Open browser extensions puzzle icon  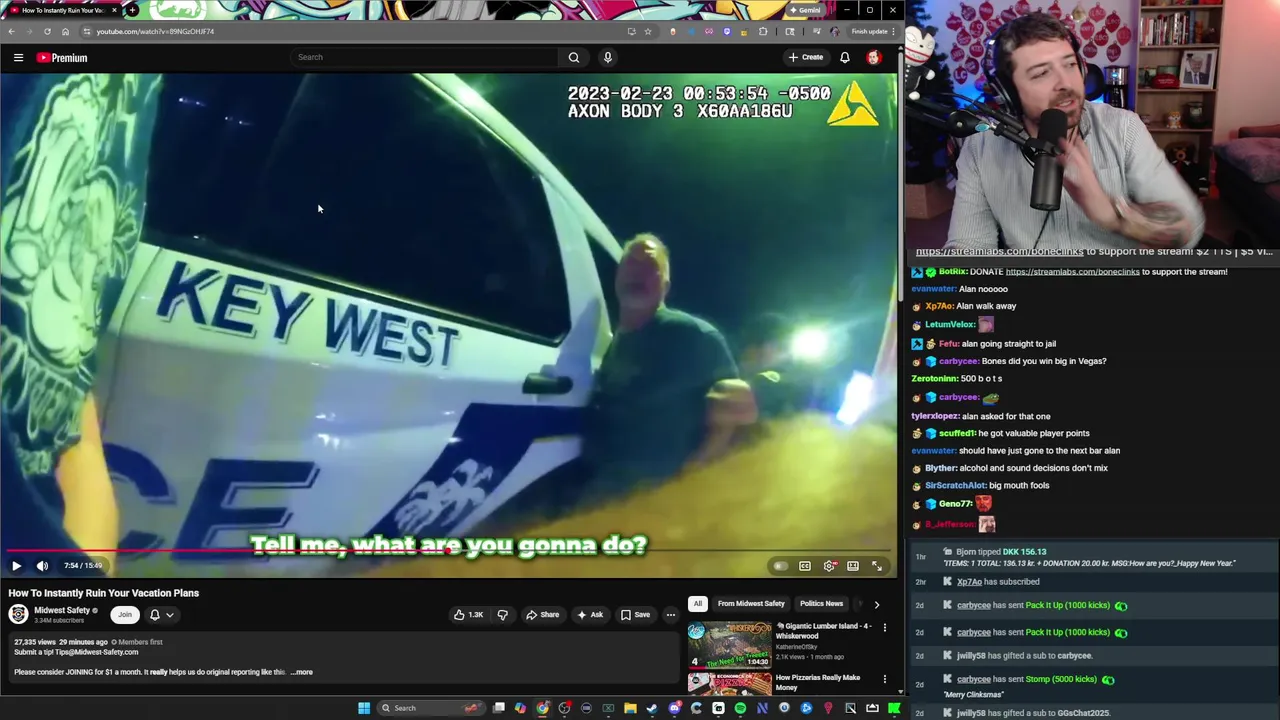pyautogui.click(x=763, y=31)
